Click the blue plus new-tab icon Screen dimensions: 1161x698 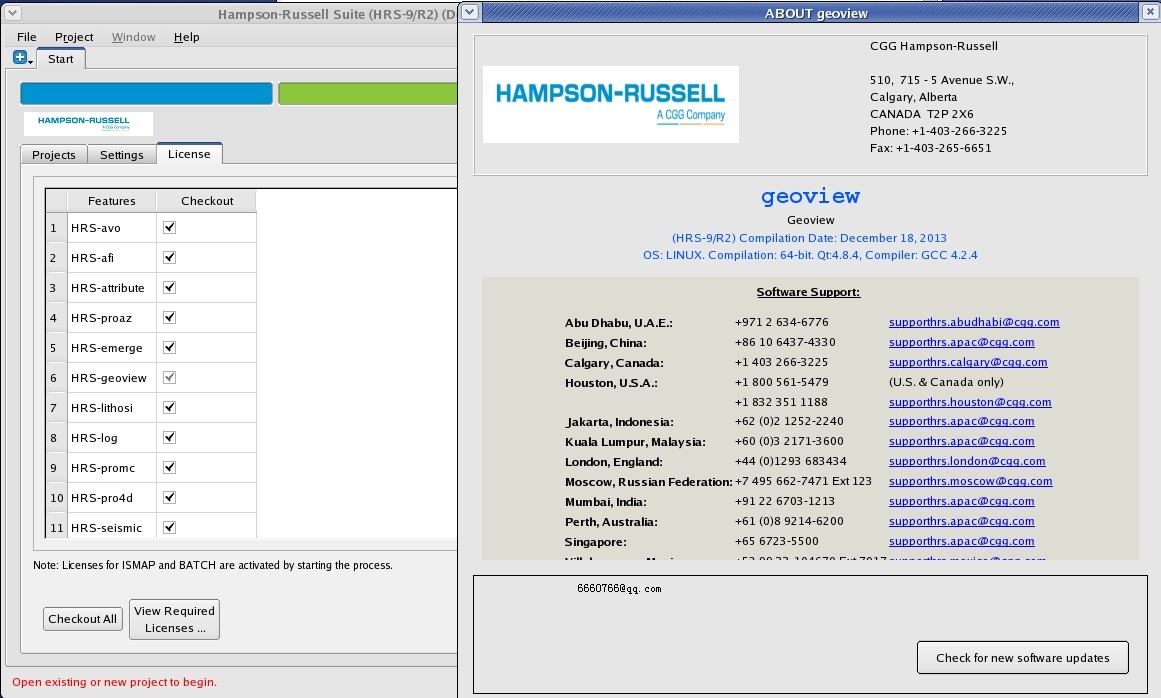(20, 58)
